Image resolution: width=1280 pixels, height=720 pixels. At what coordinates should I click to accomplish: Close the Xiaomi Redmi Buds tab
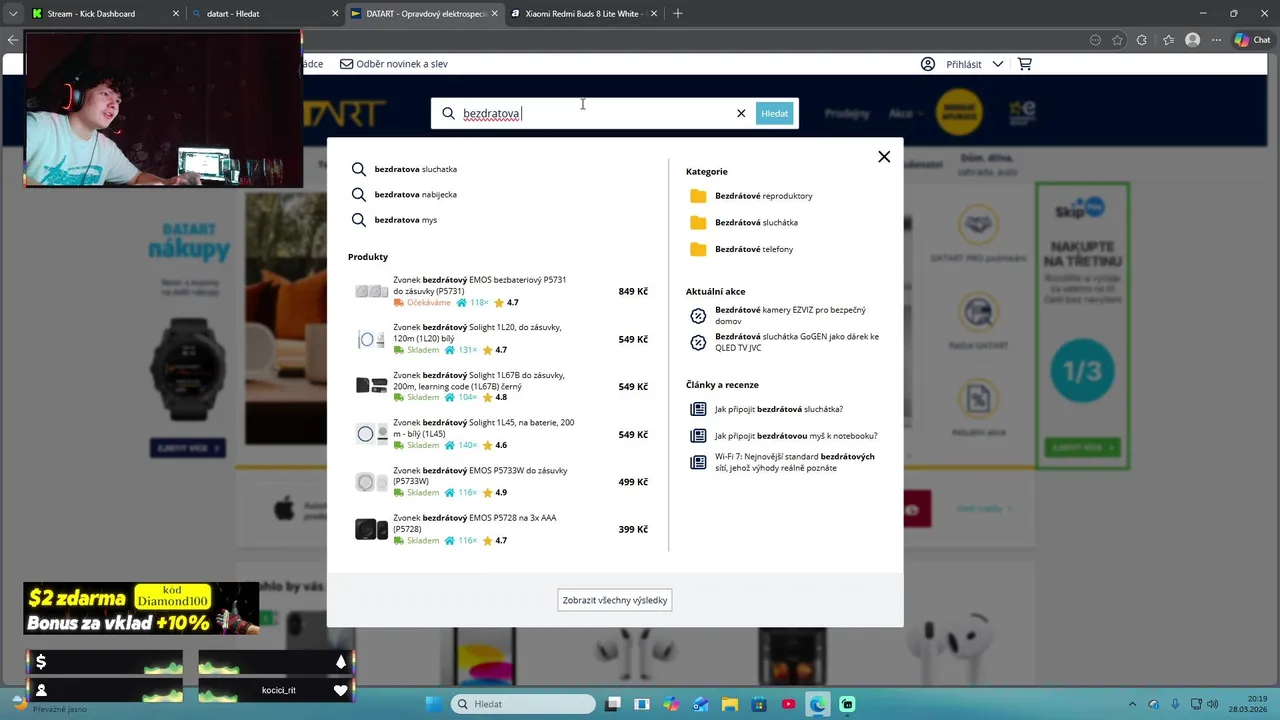click(x=654, y=14)
